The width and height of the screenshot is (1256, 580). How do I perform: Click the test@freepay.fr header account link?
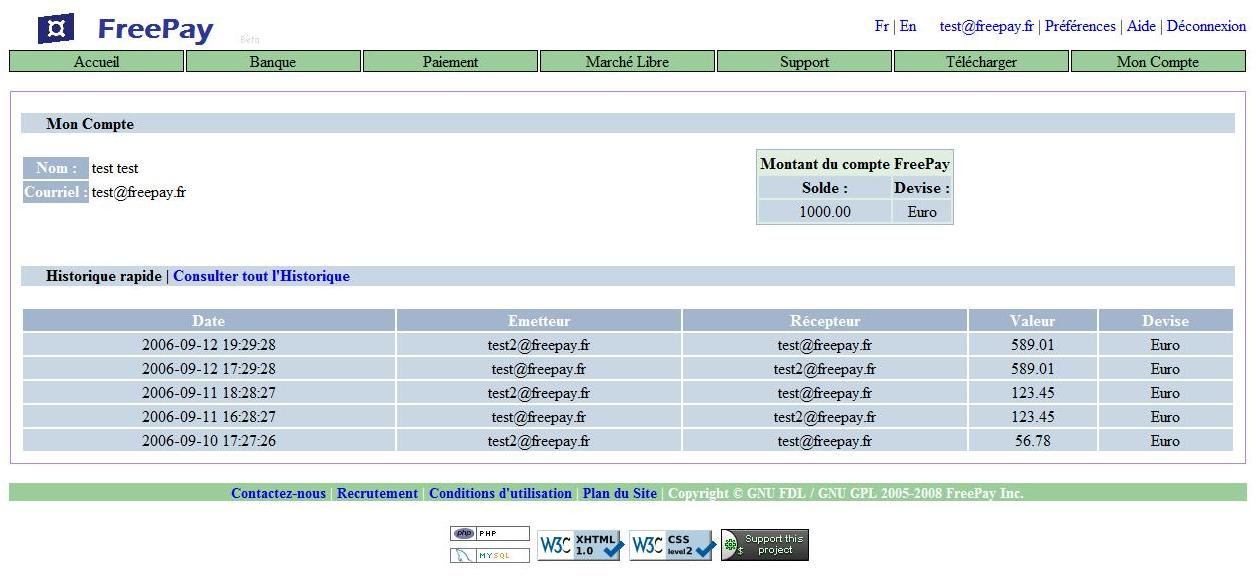pyautogui.click(x=987, y=27)
